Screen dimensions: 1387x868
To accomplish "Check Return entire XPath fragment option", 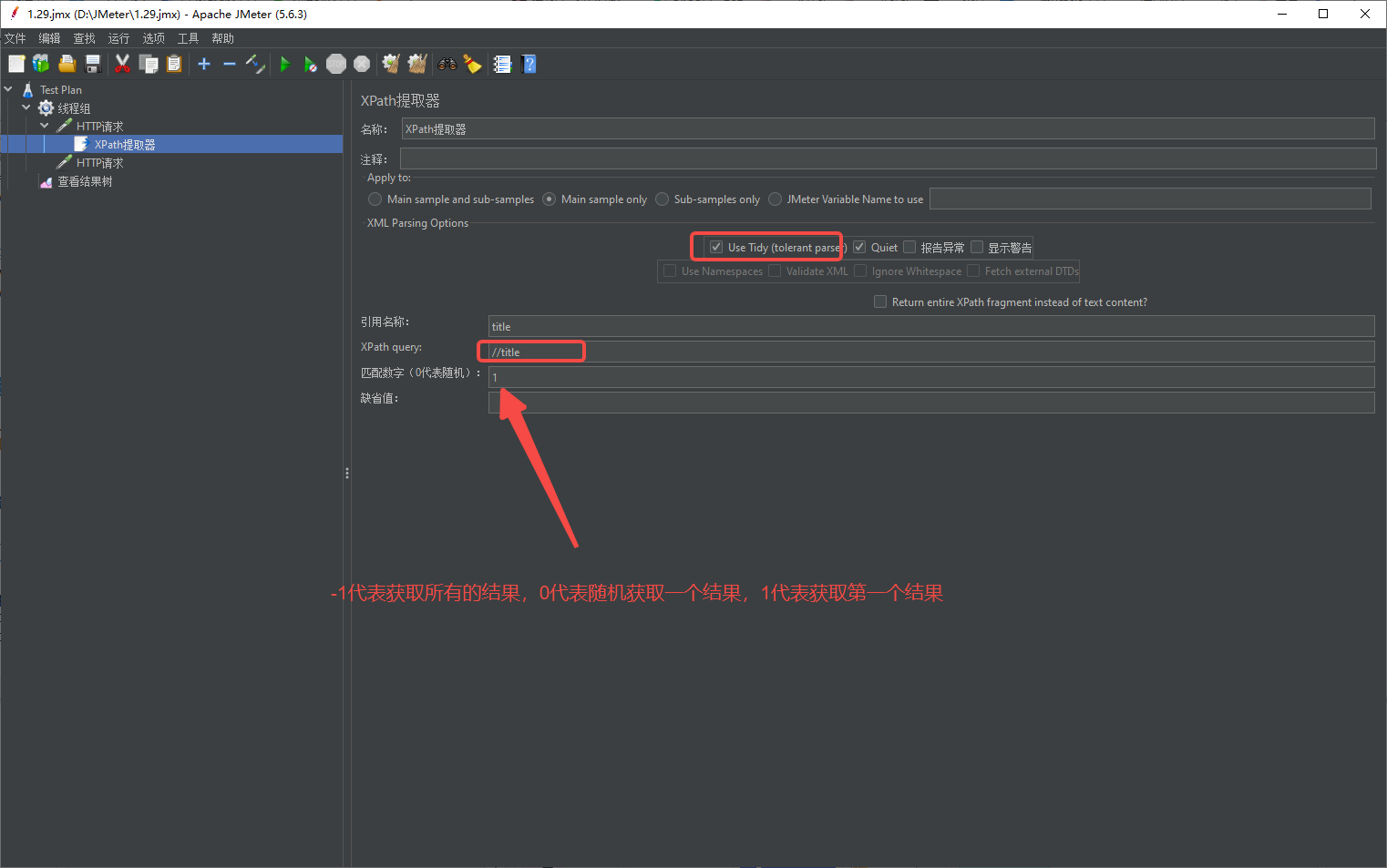I will click(x=880, y=302).
